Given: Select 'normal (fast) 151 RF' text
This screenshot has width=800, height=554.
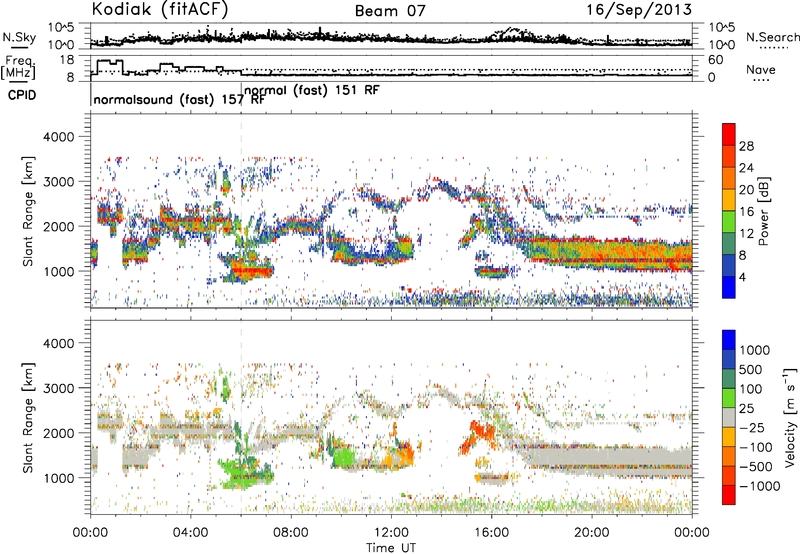Looking at the screenshot, I should 312,90.
